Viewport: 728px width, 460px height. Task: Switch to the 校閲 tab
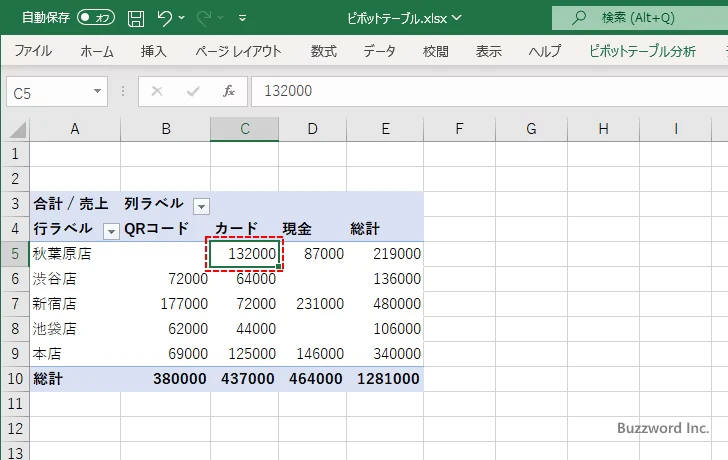(436, 51)
